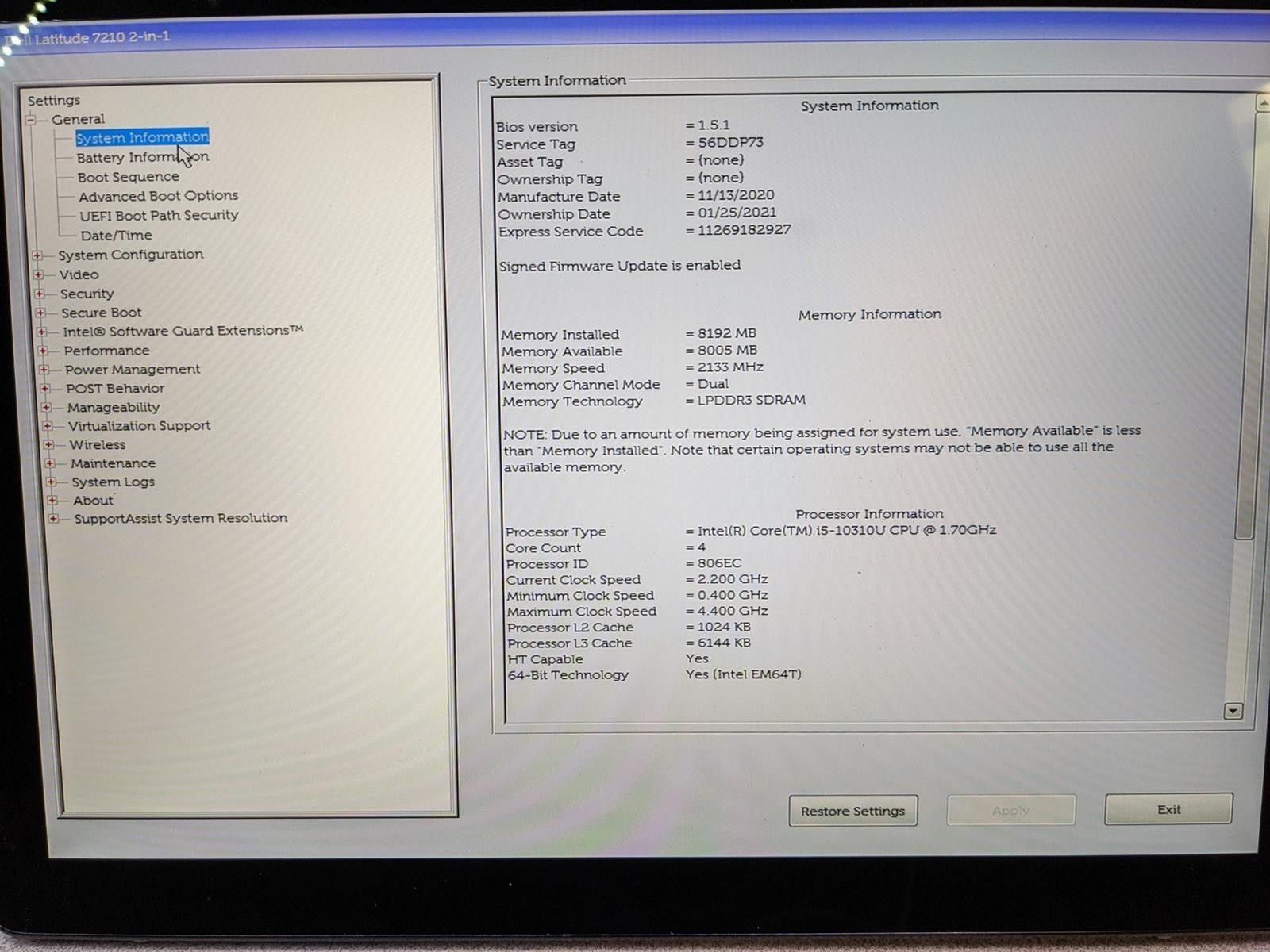The height and width of the screenshot is (952, 1270).
Task: Click the Processor ID value 806EC
Action: pyautogui.click(x=719, y=563)
